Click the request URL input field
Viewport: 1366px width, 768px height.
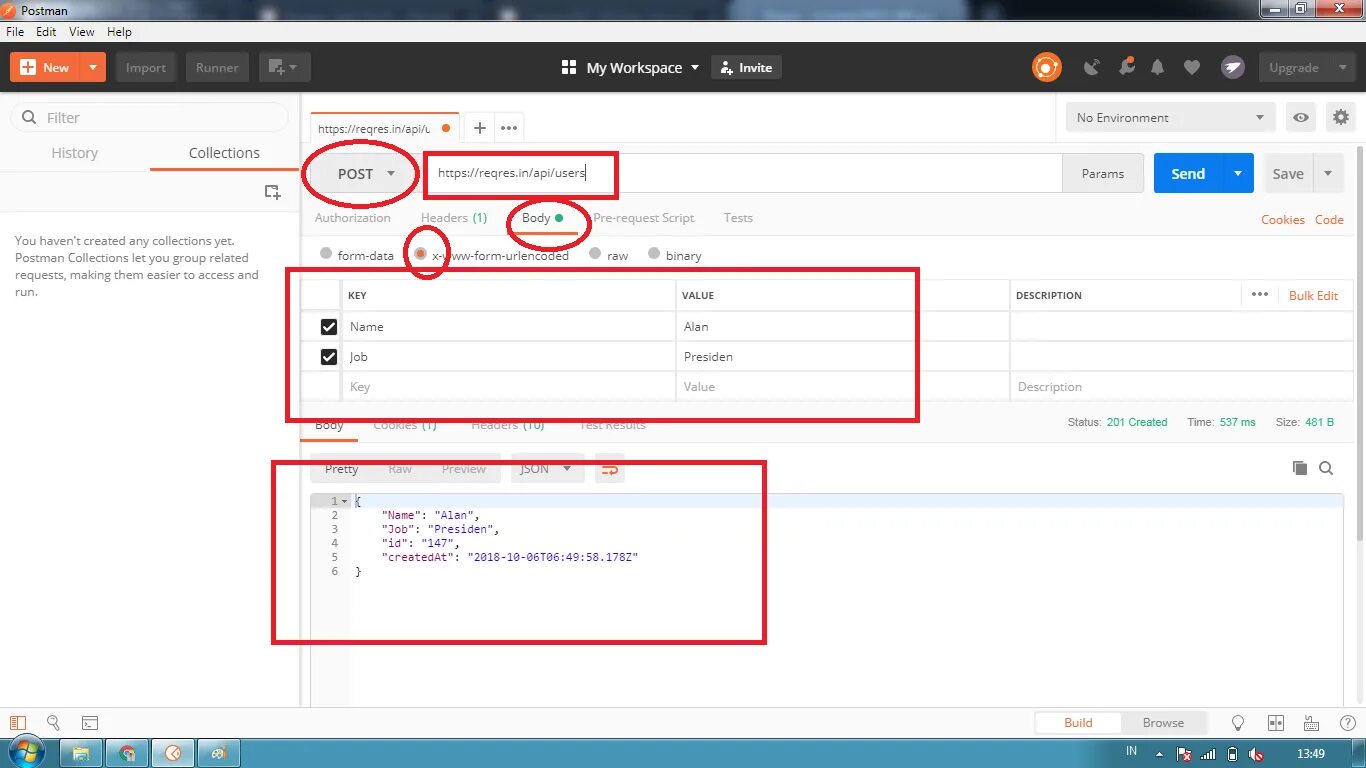click(743, 174)
